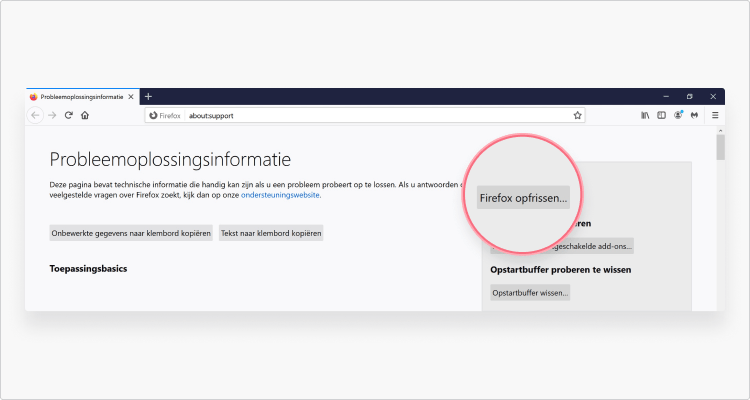Click the Firefox opfrissen button
The image size is (750, 400).
[x=523, y=198]
